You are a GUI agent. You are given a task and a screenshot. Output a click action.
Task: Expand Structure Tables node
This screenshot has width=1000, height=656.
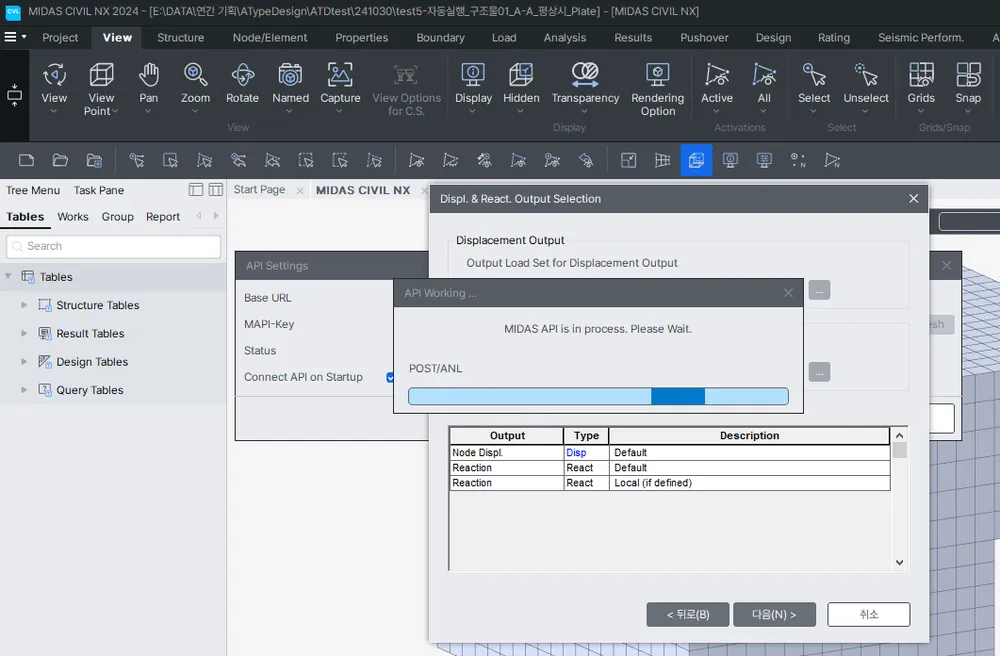(24, 305)
